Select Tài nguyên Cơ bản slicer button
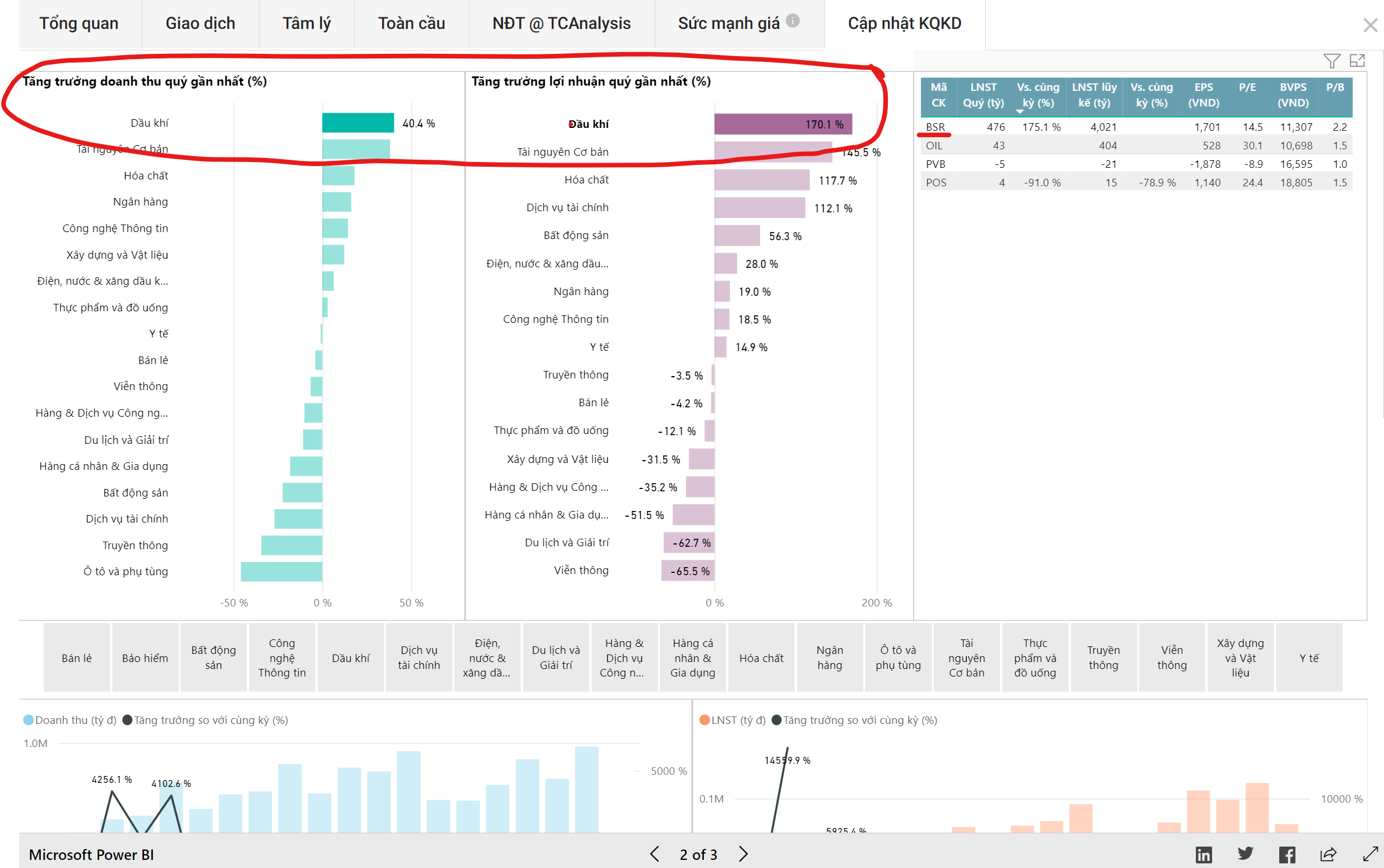1384x868 pixels. (967, 657)
